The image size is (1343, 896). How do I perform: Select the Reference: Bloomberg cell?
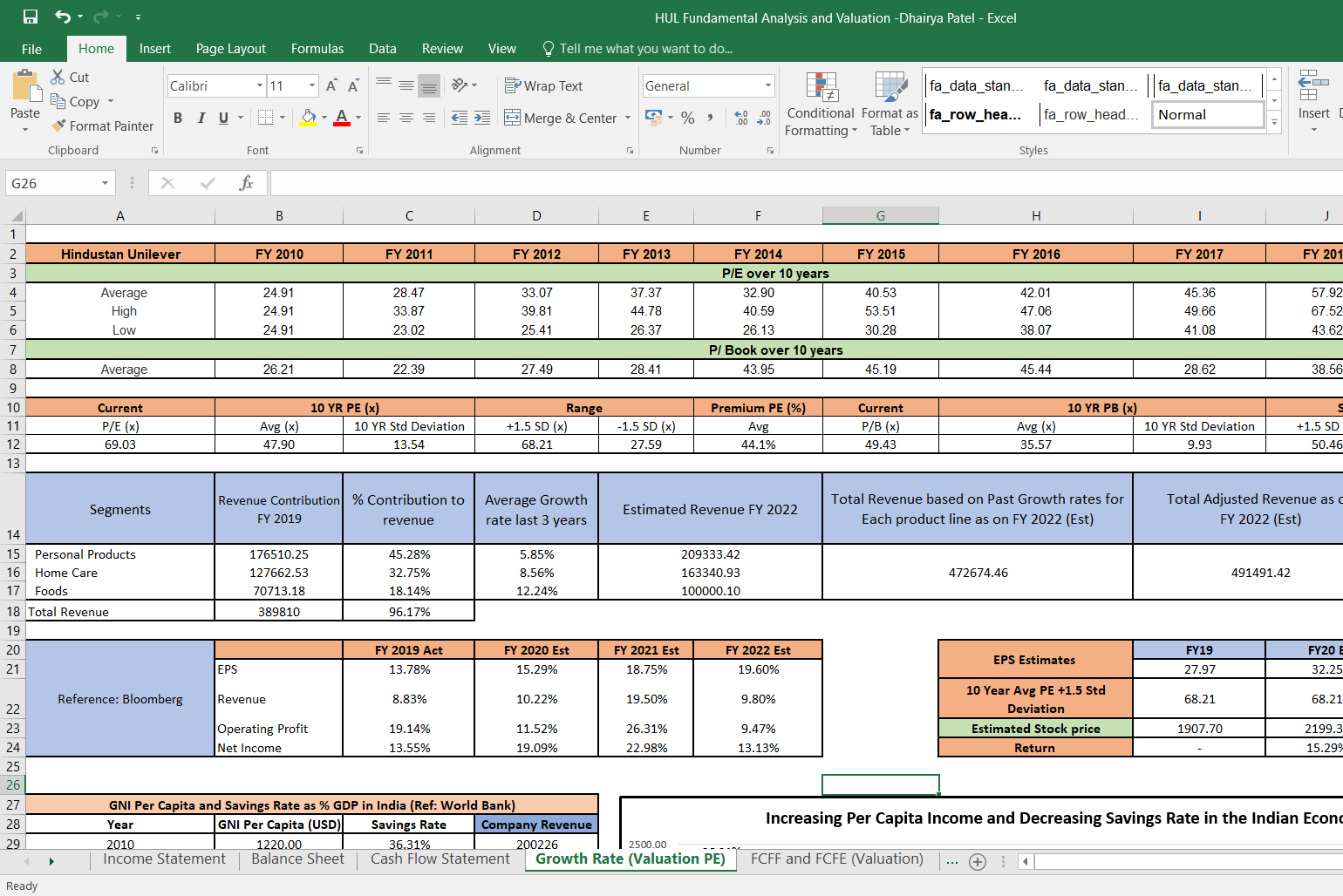pos(120,699)
